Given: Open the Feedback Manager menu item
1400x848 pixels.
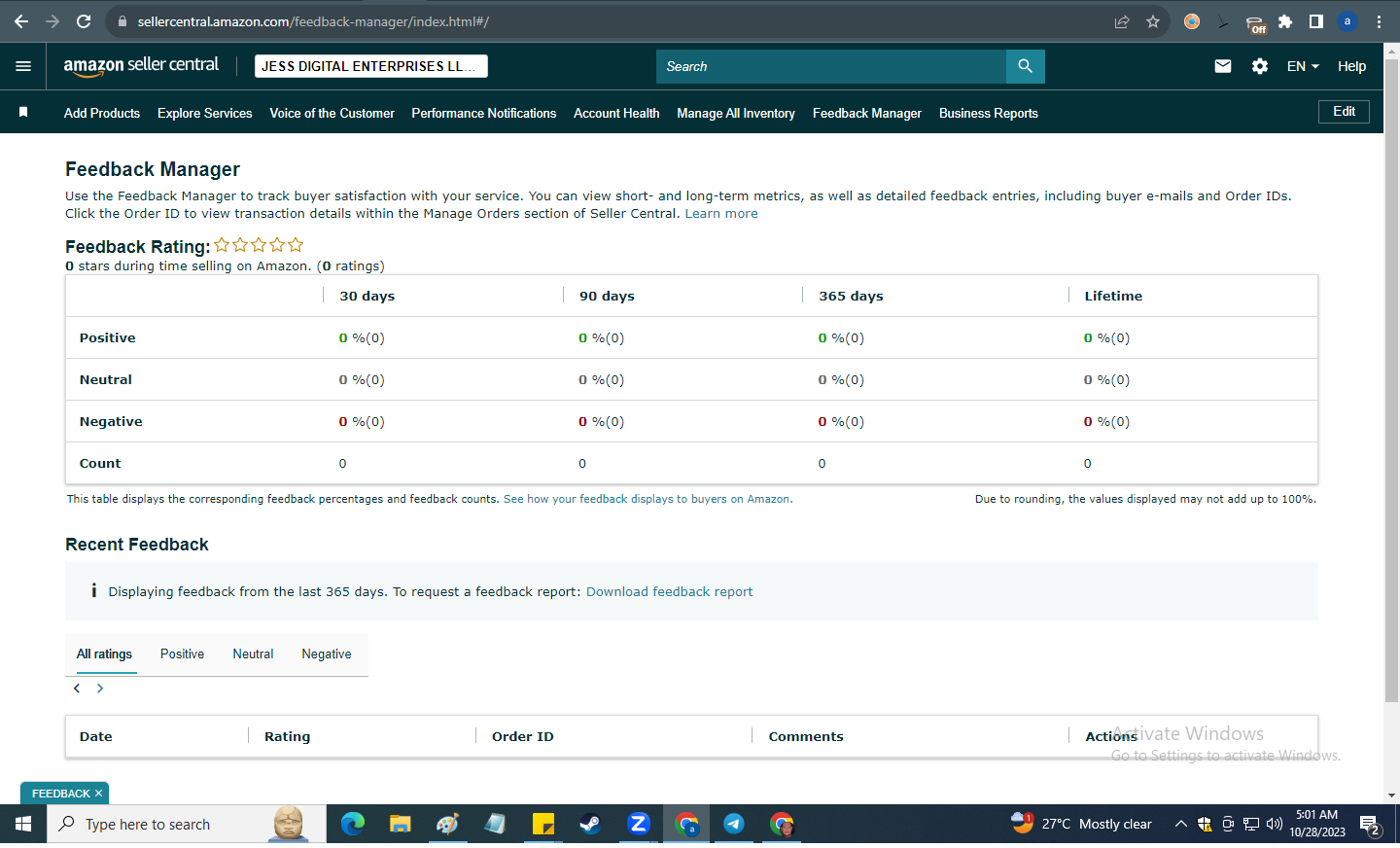Looking at the screenshot, I should pos(867,114).
